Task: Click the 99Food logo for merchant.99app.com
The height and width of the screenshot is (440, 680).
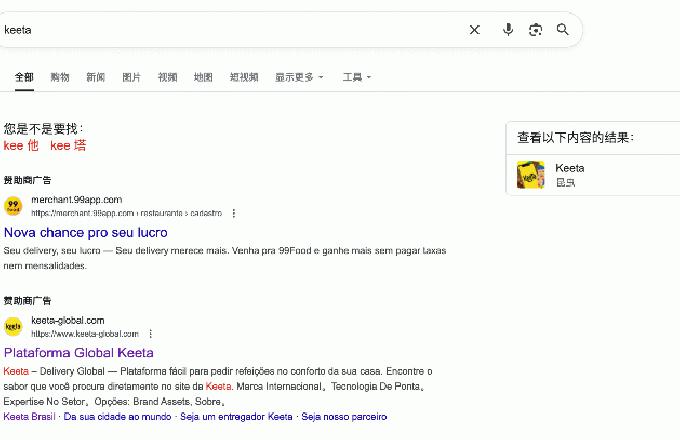Action: click(x=13, y=206)
